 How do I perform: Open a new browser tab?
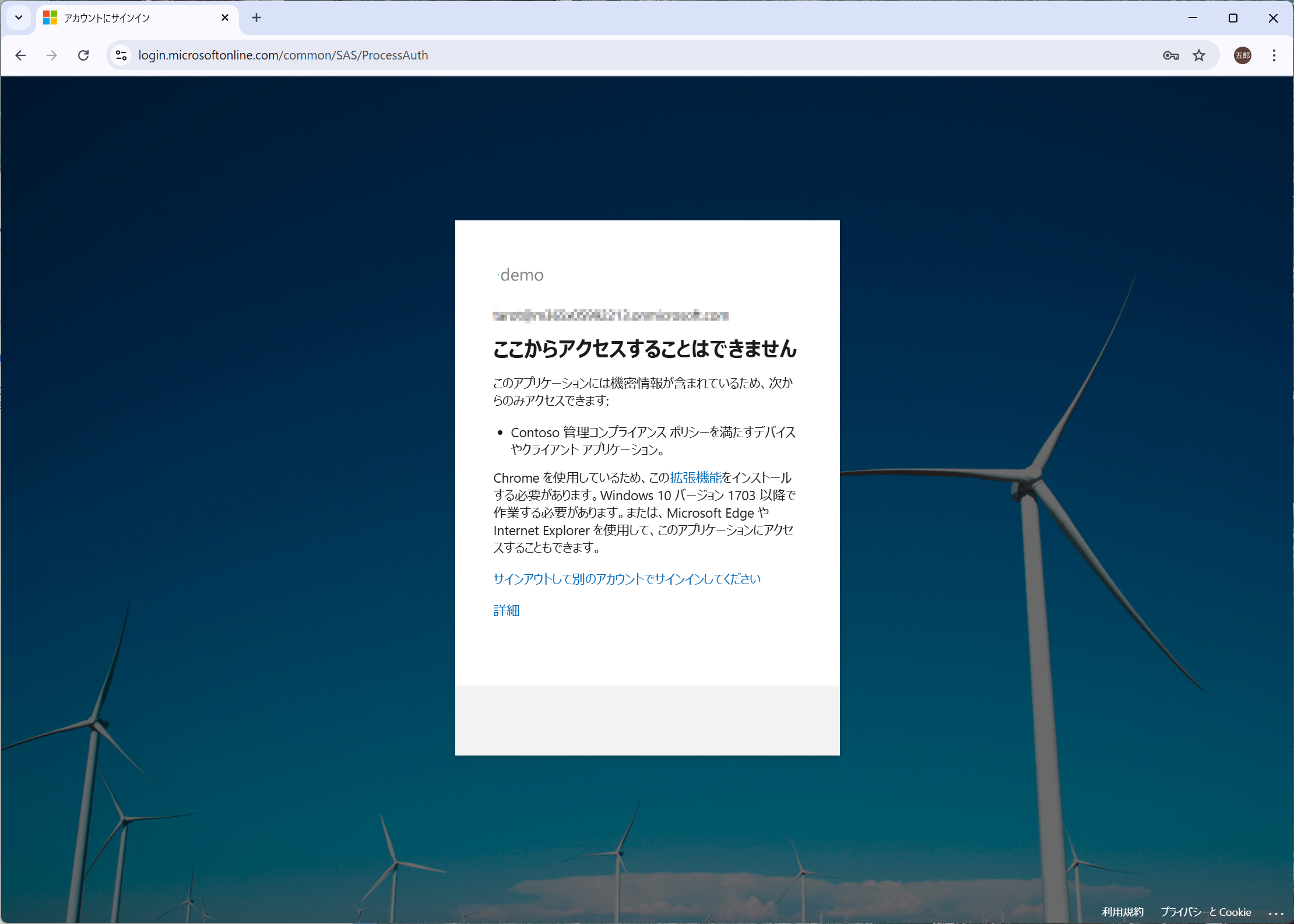pos(256,17)
